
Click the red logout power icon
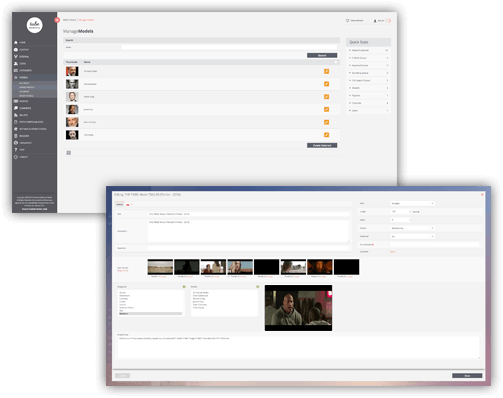tap(389, 21)
